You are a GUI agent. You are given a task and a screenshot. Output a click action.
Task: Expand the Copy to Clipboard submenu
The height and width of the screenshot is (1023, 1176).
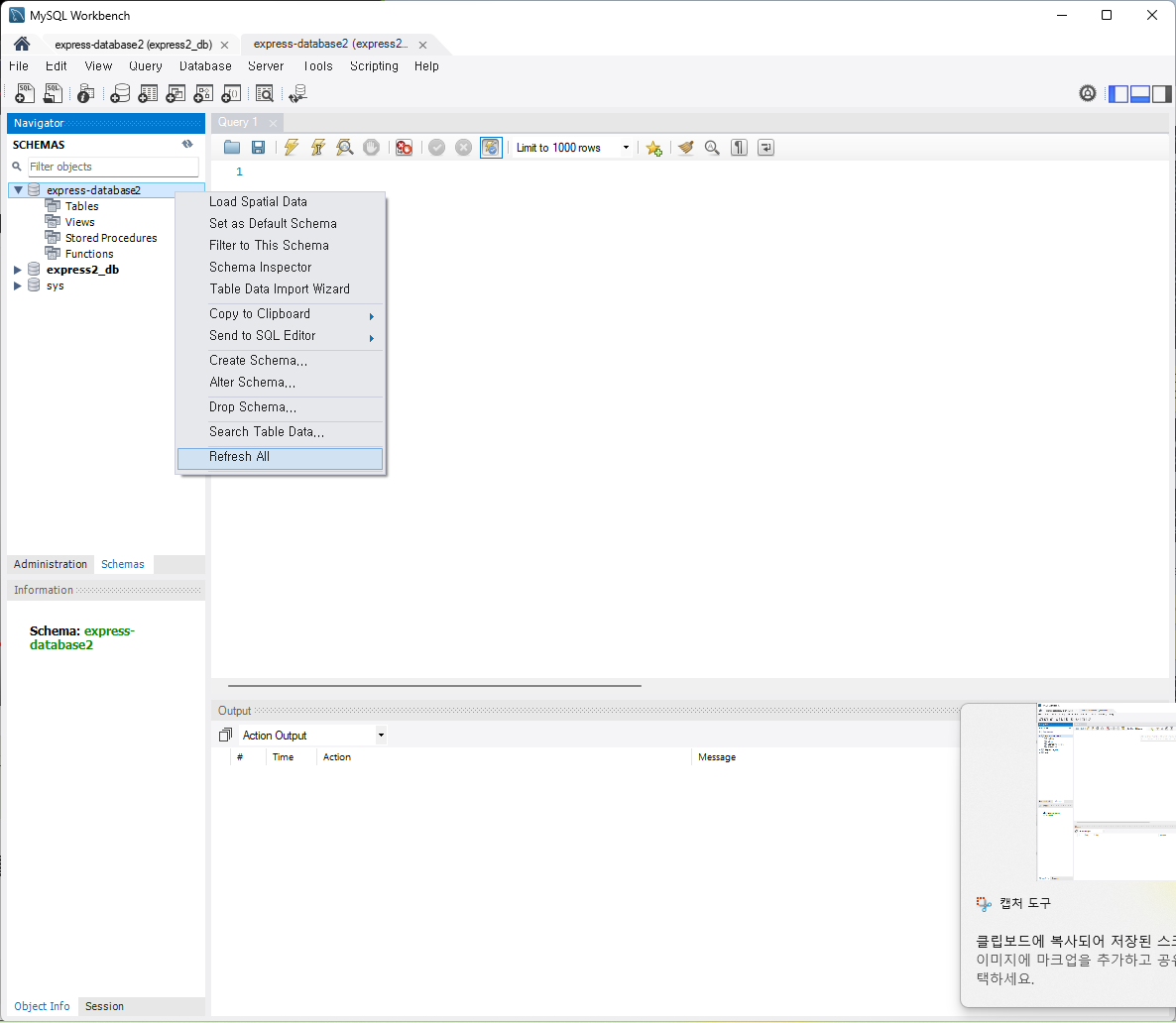click(281, 314)
